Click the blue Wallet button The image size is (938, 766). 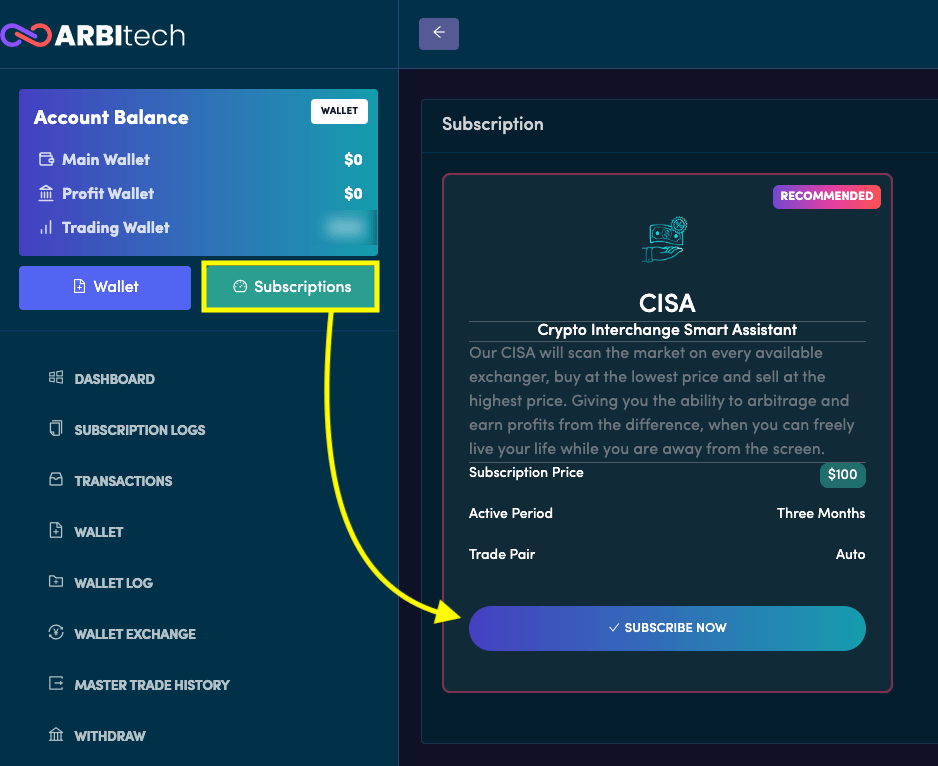[x=104, y=287]
